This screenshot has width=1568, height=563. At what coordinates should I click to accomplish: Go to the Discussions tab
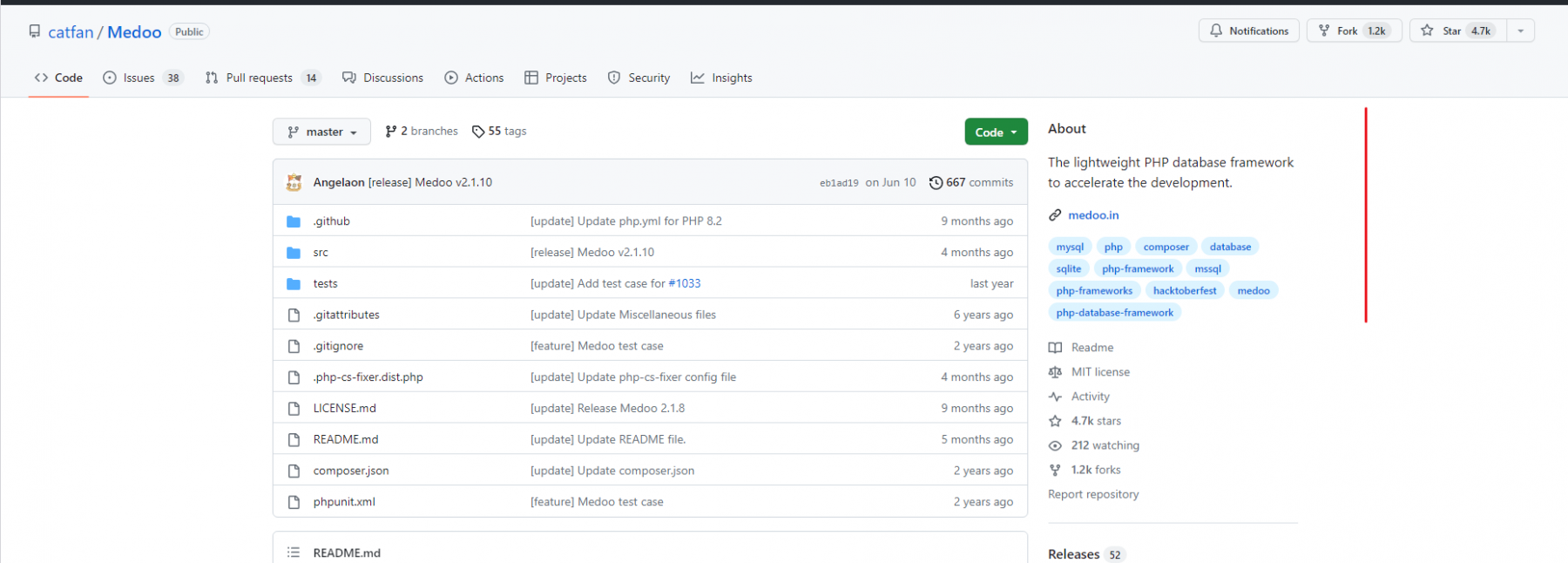point(382,78)
